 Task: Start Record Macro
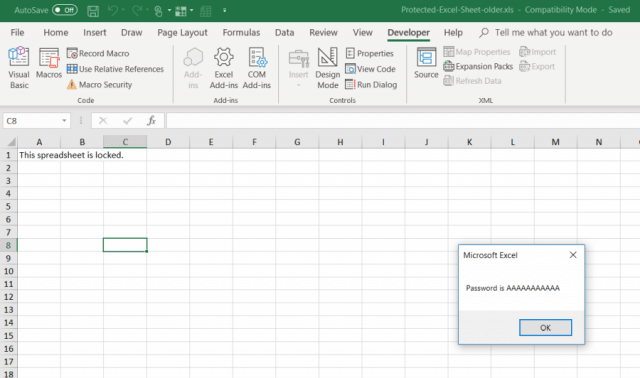pos(98,53)
